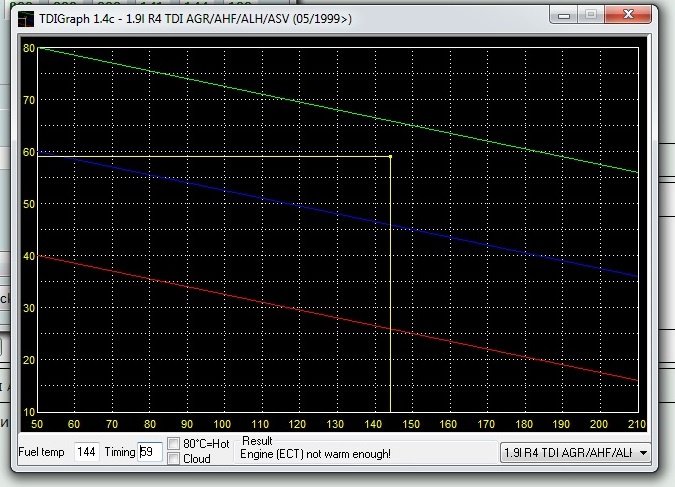Enable the 80°C=Hot checkbox
This screenshot has width=675, height=487.
point(174,443)
